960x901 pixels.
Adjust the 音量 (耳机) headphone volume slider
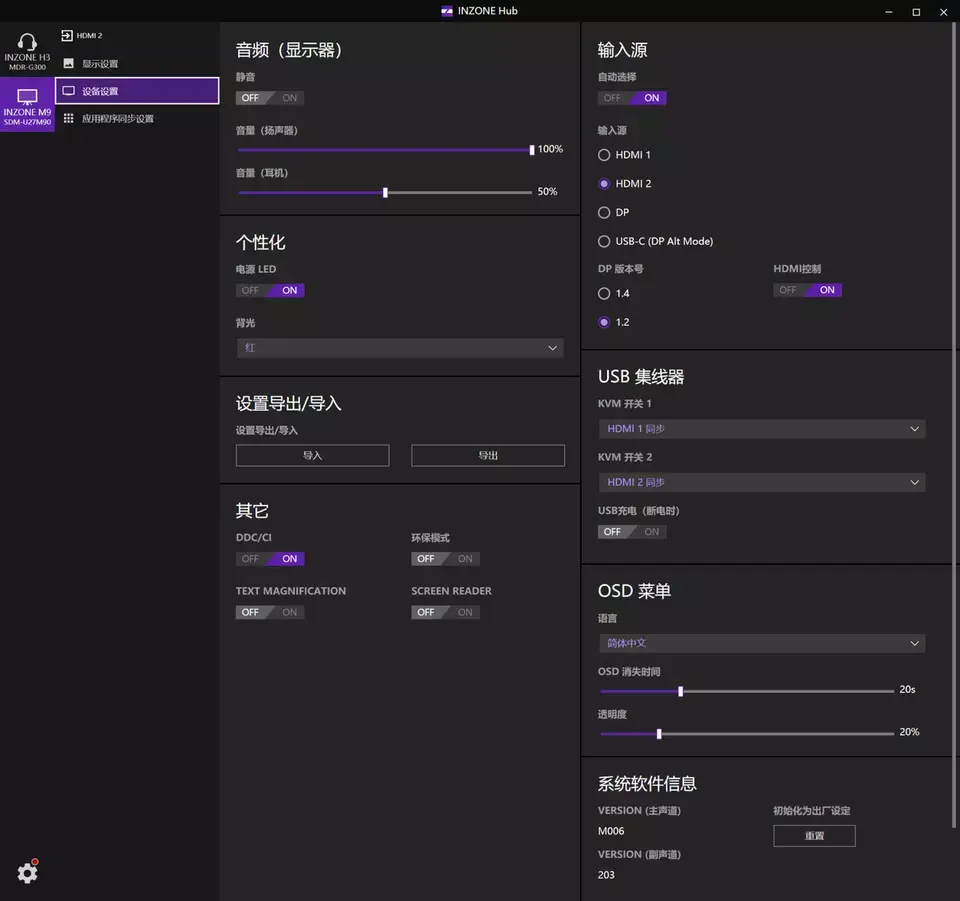point(386,192)
